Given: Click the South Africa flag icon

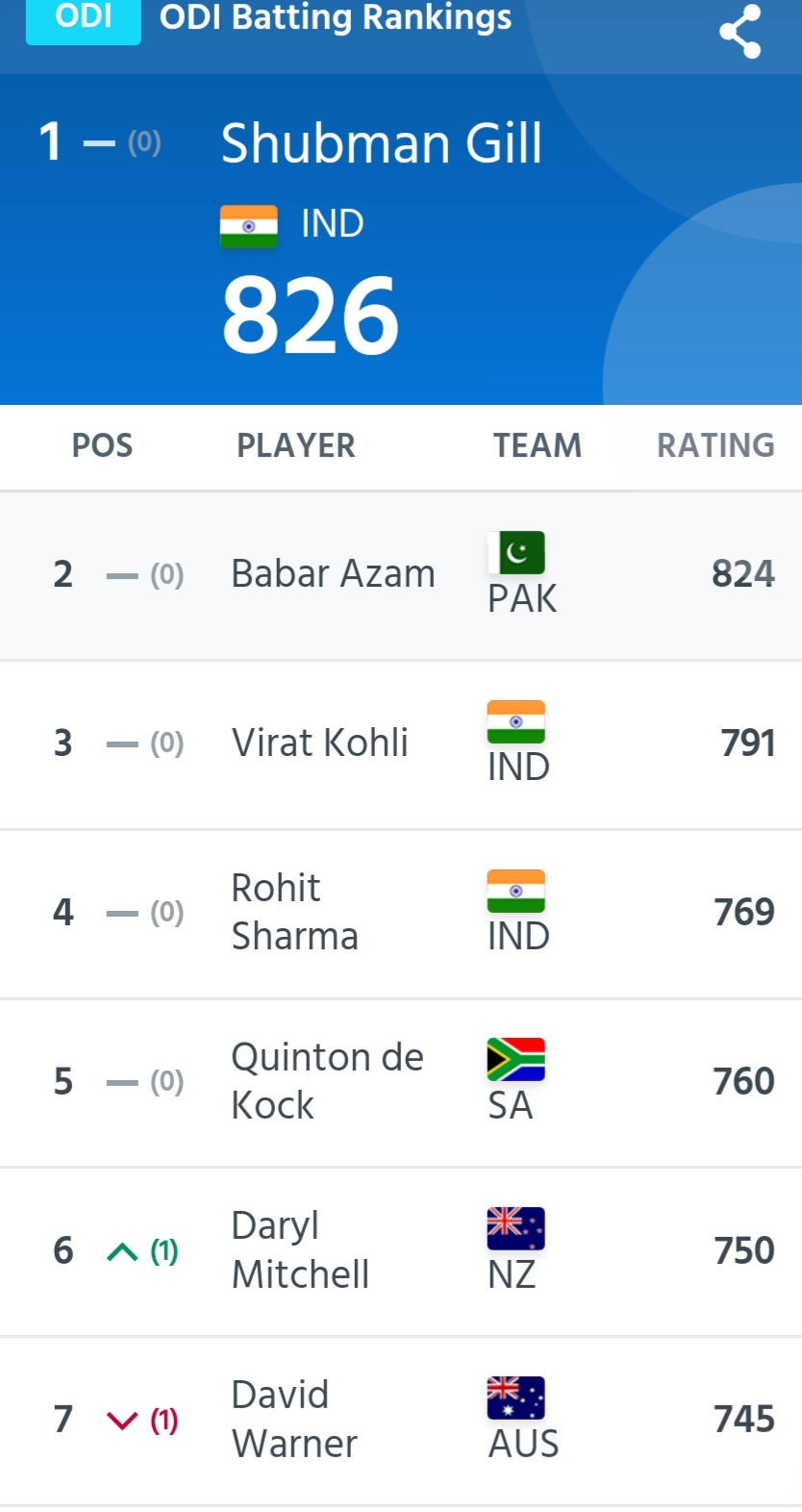Looking at the screenshot, I should [x=516, y=1060].
